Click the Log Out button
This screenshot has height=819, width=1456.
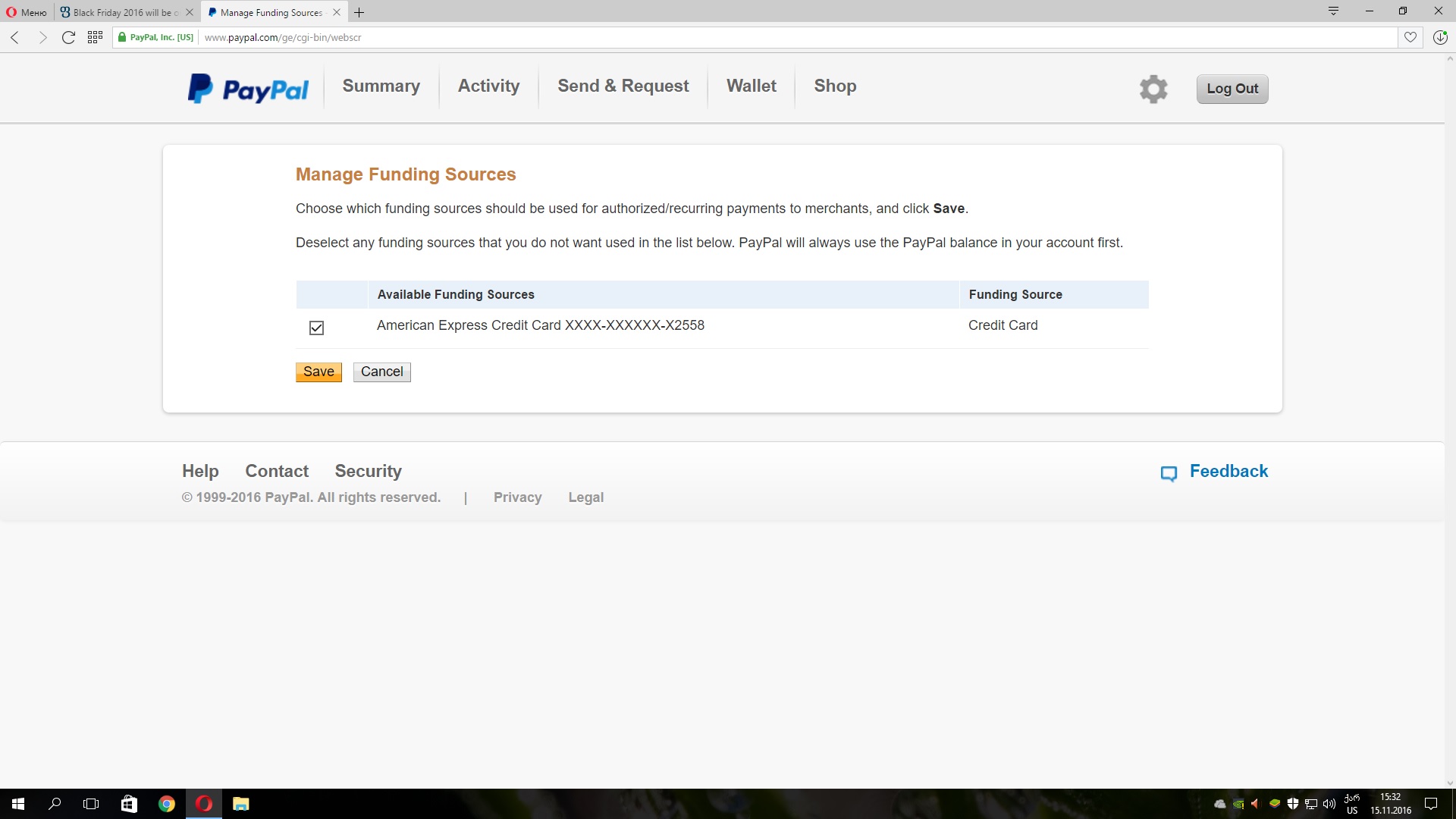pyautogui.click(x=1232, y=89)
